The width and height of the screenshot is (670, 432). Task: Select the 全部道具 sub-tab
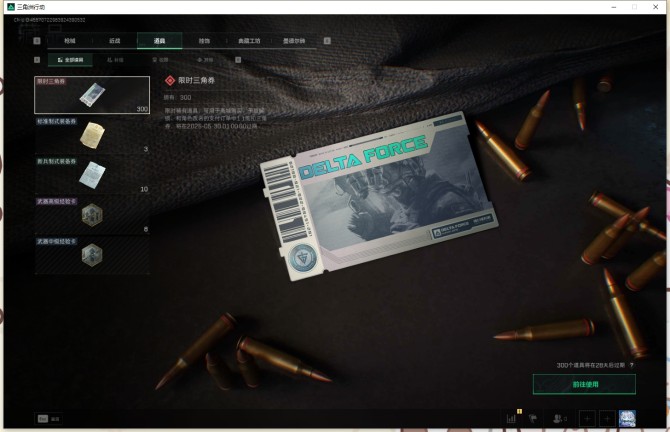point(71,60)
